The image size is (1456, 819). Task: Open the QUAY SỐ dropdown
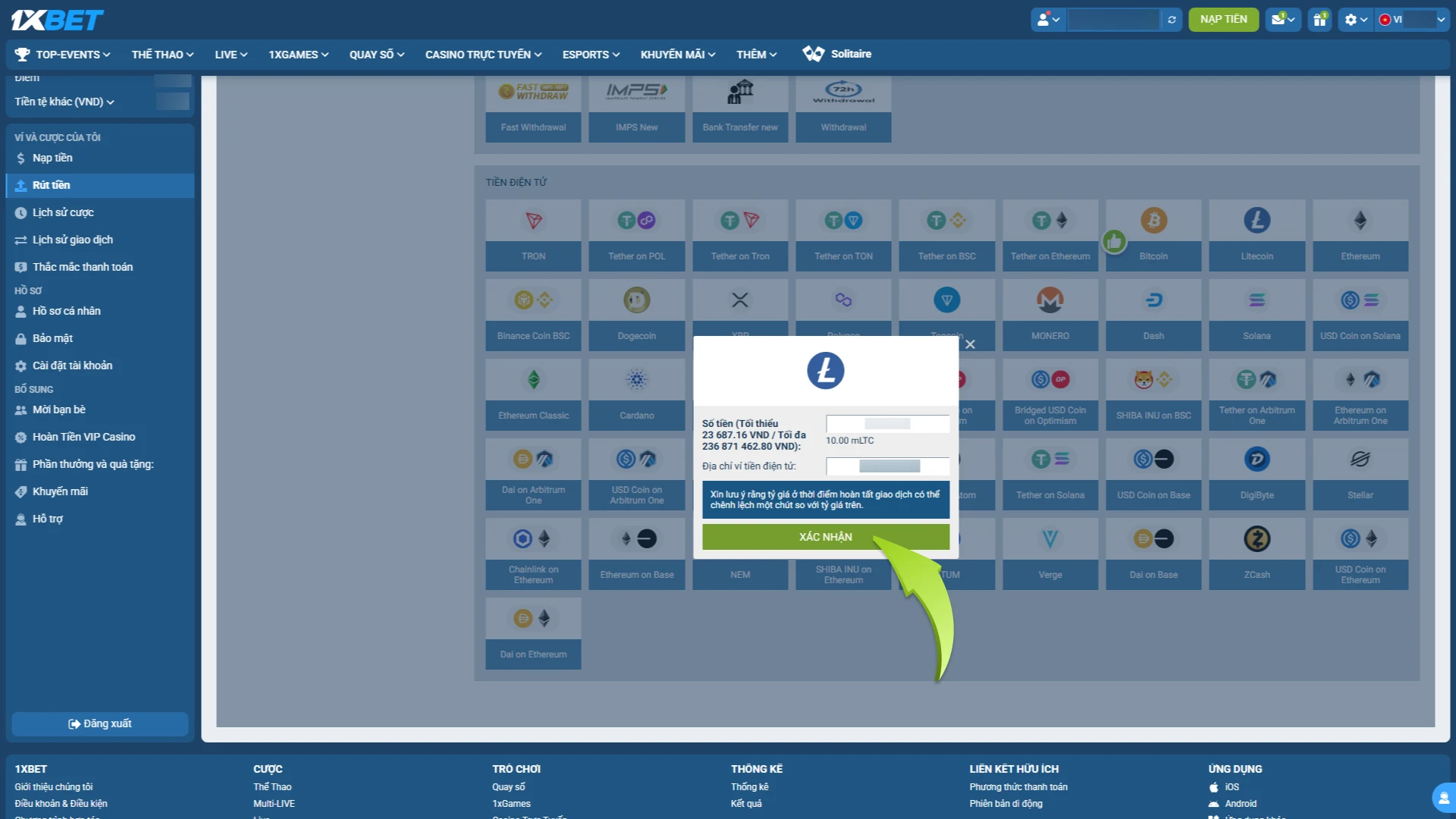[377, 55]
